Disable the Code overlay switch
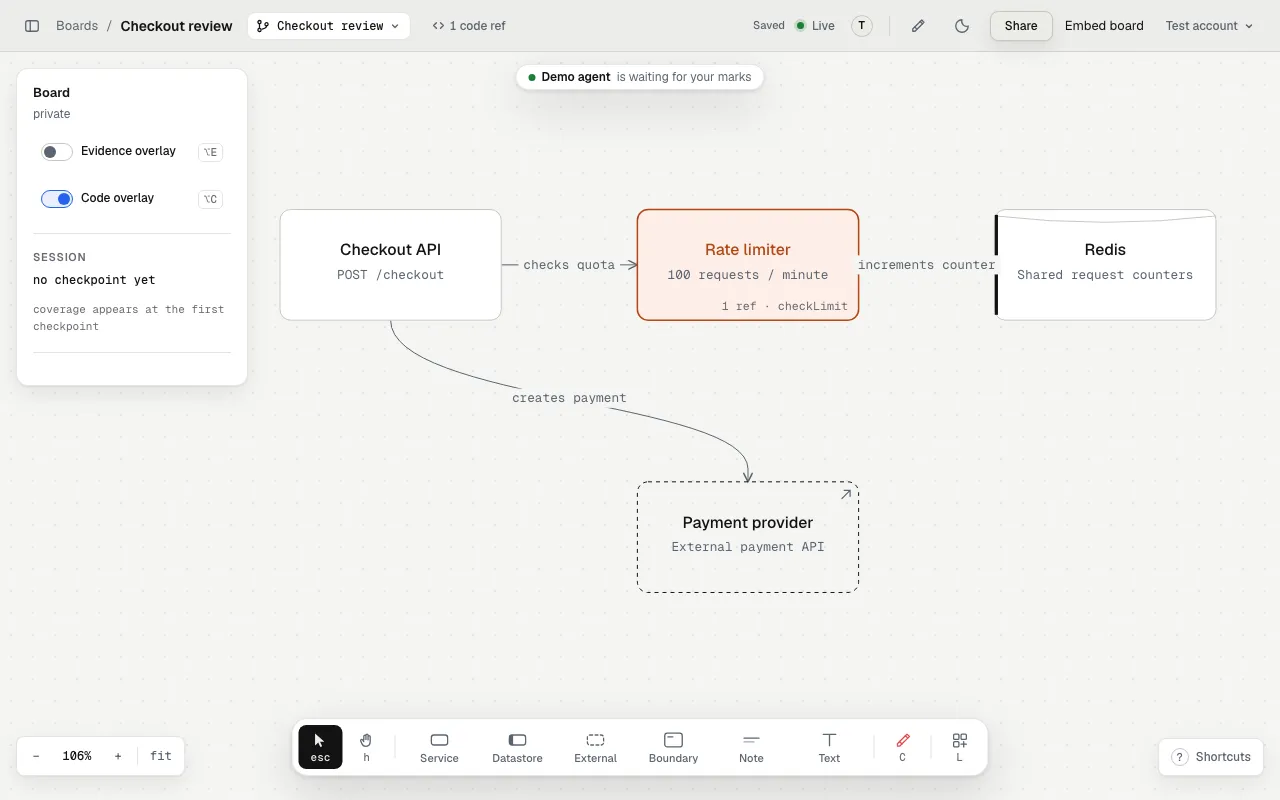 tap(57, 199)
